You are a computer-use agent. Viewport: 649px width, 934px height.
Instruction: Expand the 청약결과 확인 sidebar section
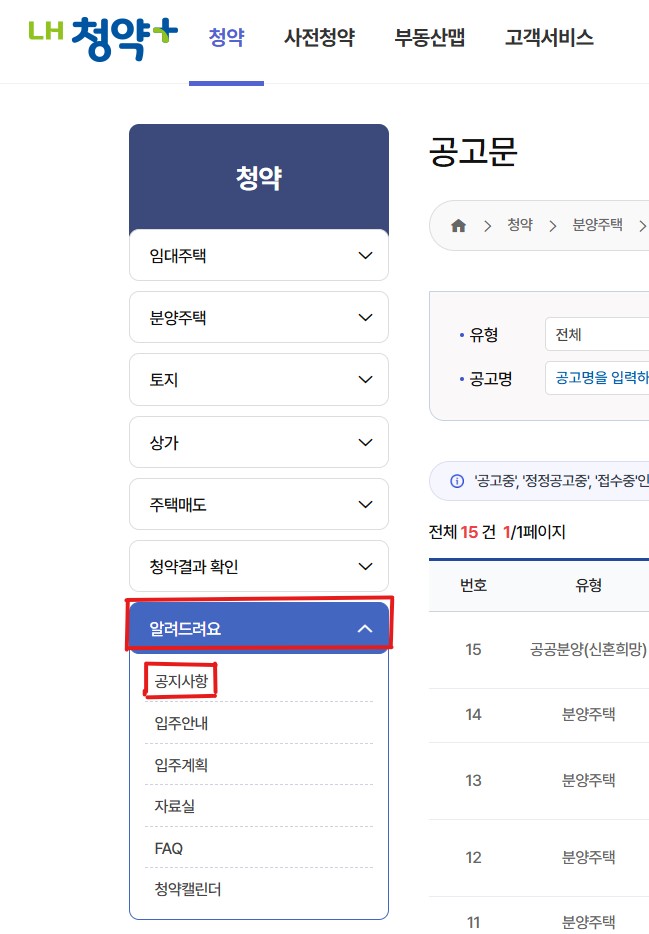tap(259, 566)
